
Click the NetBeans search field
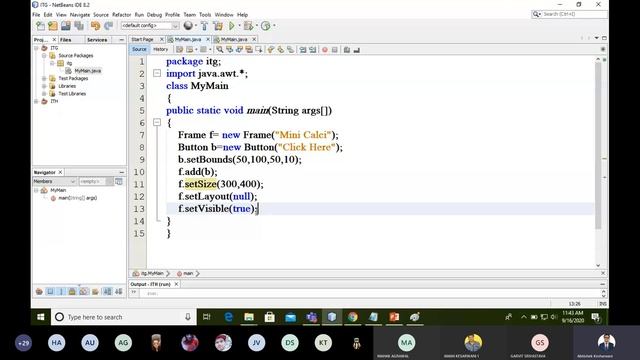click(570, 14)
